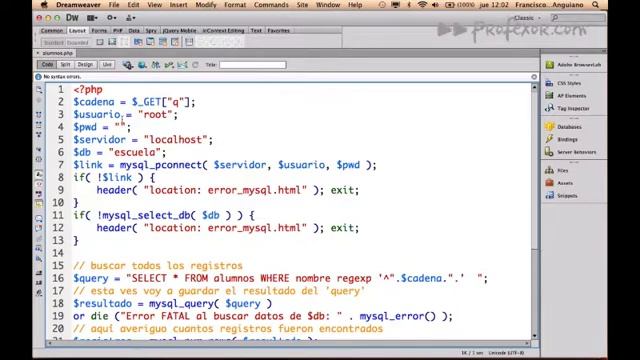Click the Wi-Fi icon in menu bar

click(422, 5)
